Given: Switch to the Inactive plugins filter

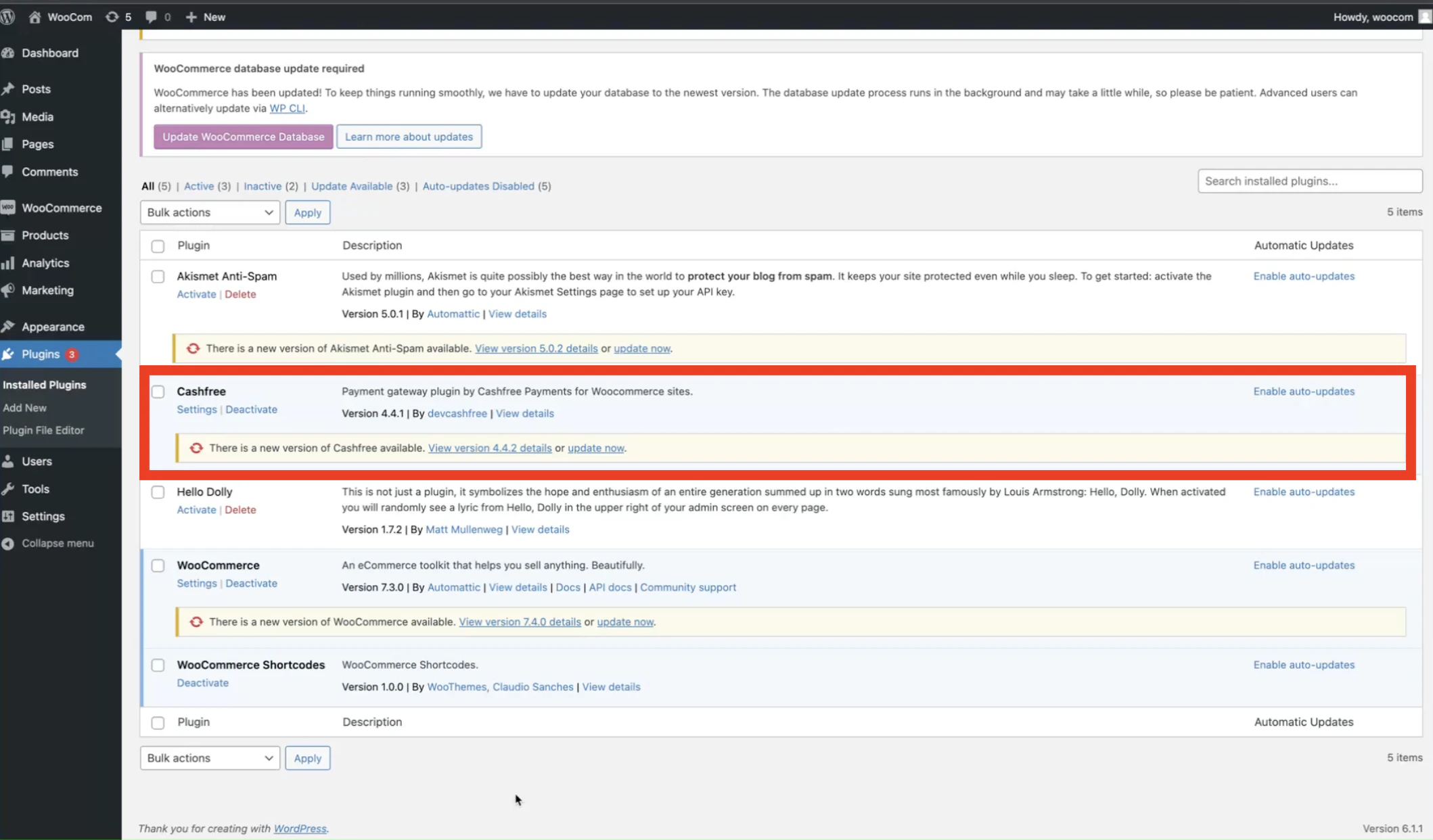Looking at the screenshot, I should (x=263, y=186).
